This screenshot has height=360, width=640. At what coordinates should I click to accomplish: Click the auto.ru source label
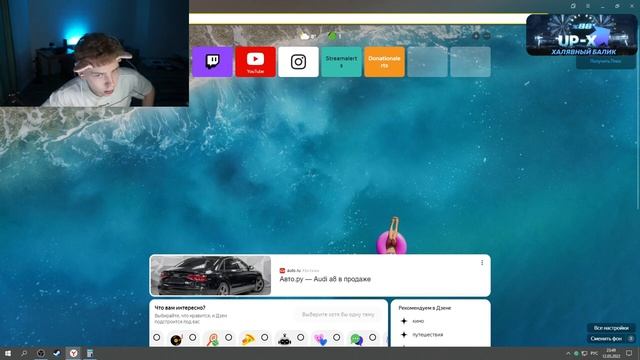tap(293, 270)
